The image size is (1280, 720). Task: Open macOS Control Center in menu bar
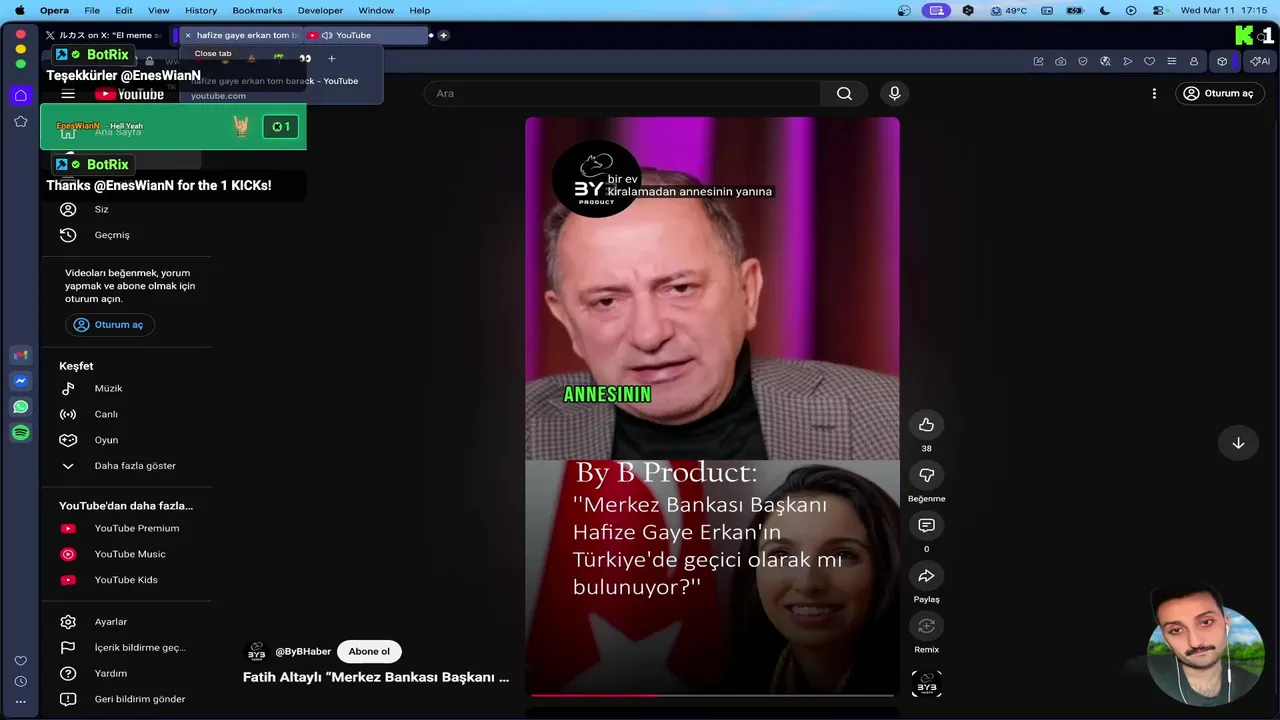click(1158, 10)
